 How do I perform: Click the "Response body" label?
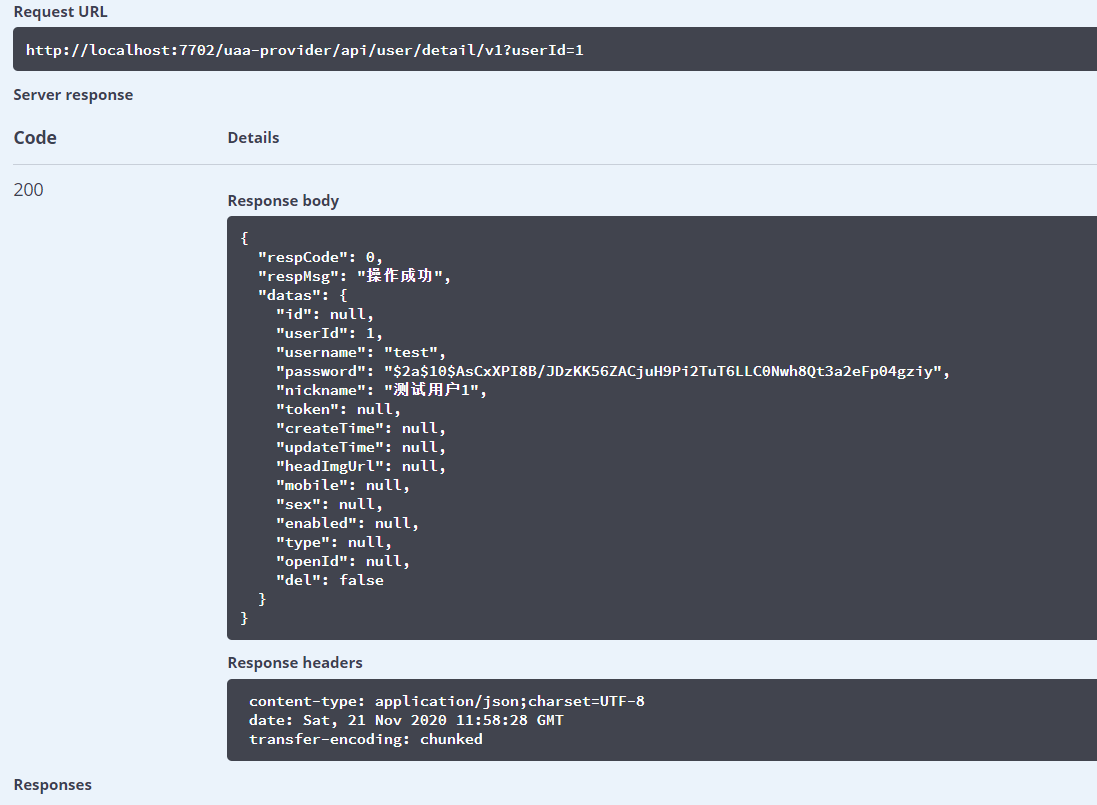tap(283, 201)
